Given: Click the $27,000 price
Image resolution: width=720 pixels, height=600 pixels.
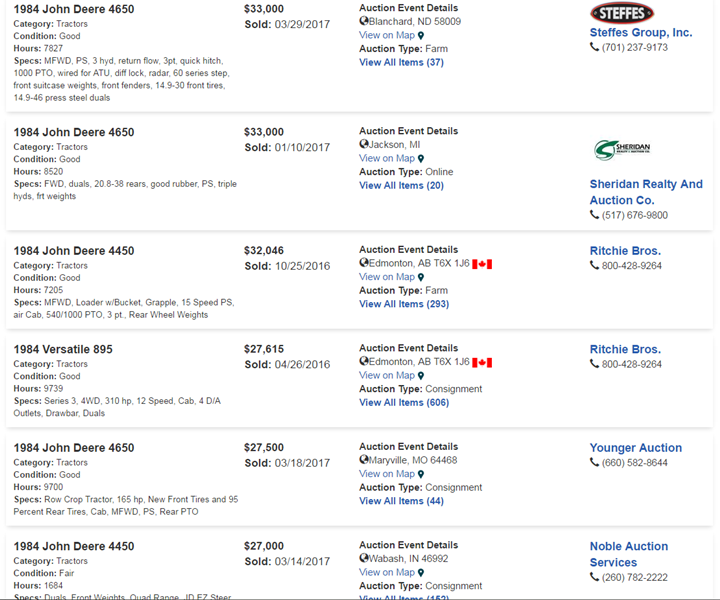Looking at the screenshot, I should point(264,546).
